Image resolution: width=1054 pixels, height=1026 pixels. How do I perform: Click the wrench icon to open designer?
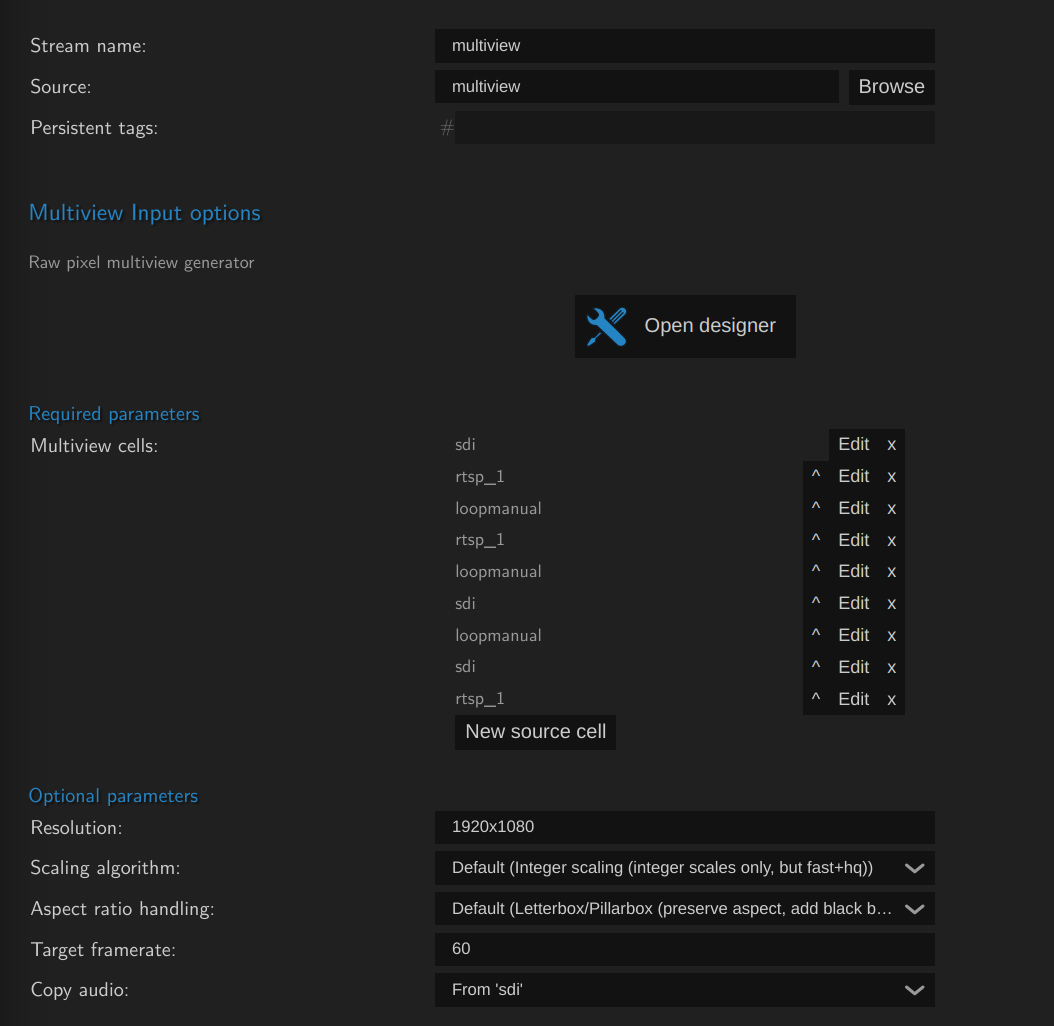(606, 326)
